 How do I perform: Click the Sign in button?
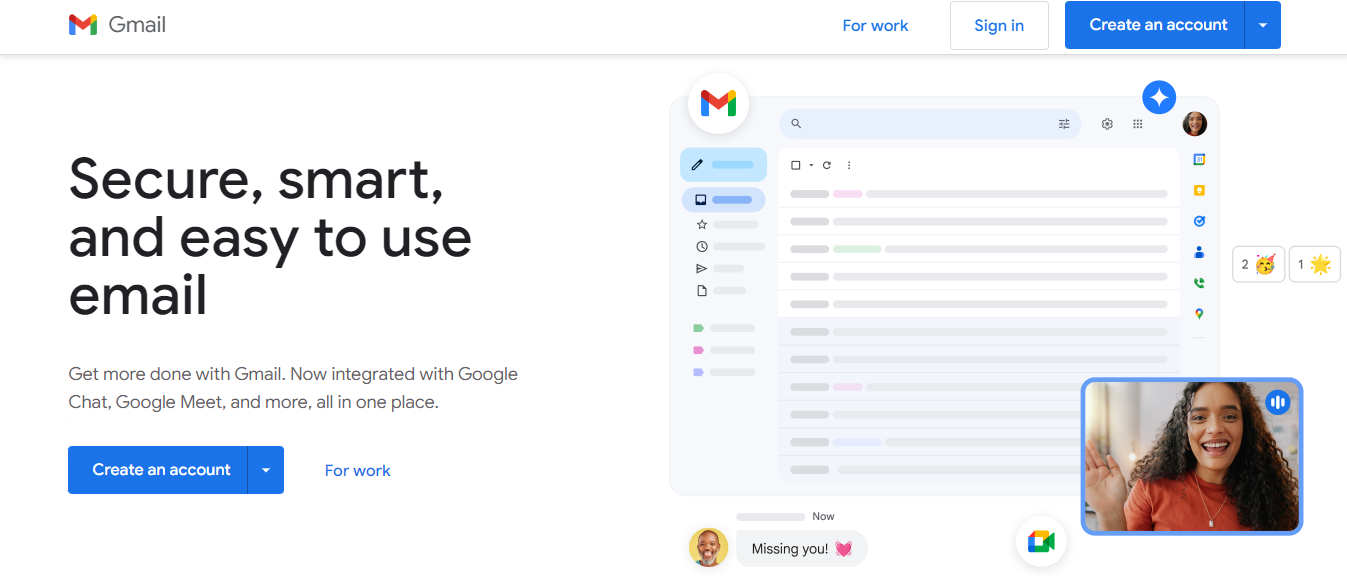[999, 25]
